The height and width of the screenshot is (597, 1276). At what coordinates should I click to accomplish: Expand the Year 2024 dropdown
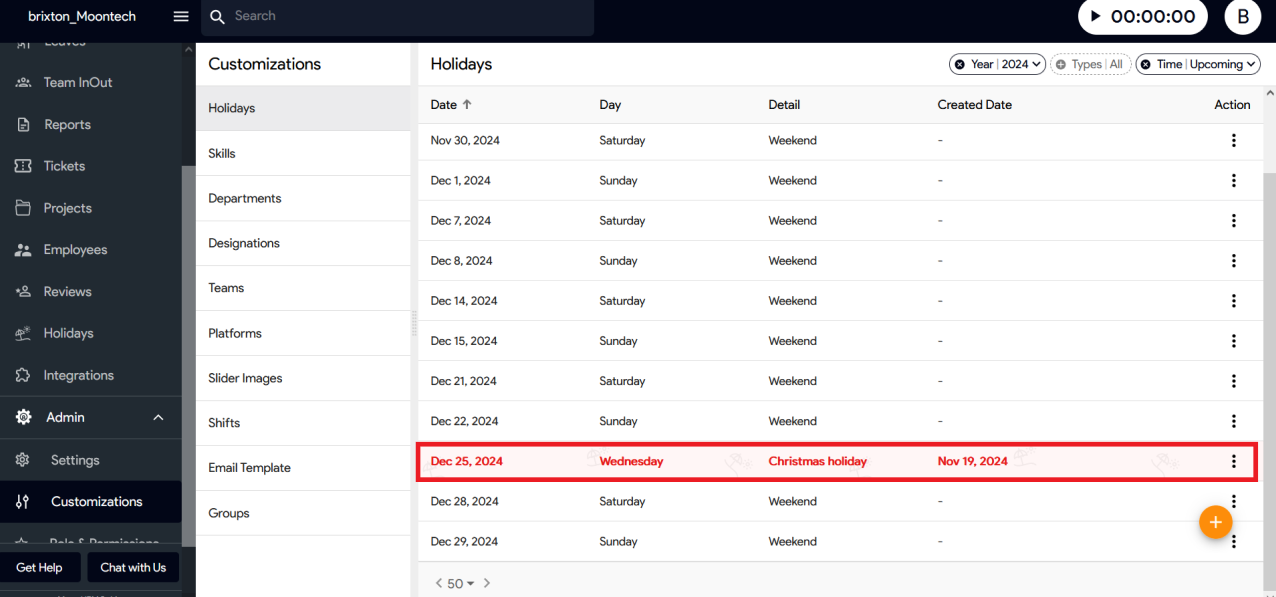1037,64
